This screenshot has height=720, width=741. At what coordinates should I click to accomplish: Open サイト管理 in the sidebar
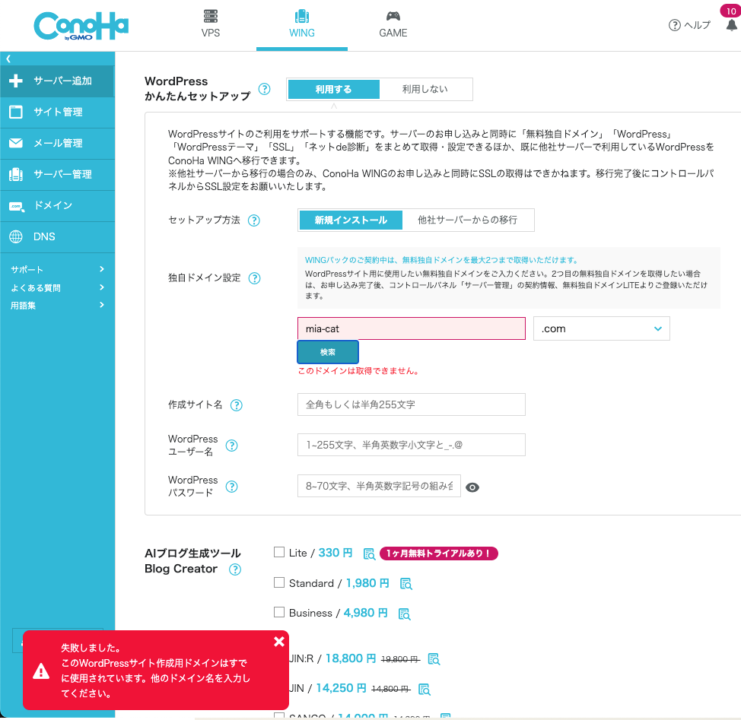tap(57, 112)
